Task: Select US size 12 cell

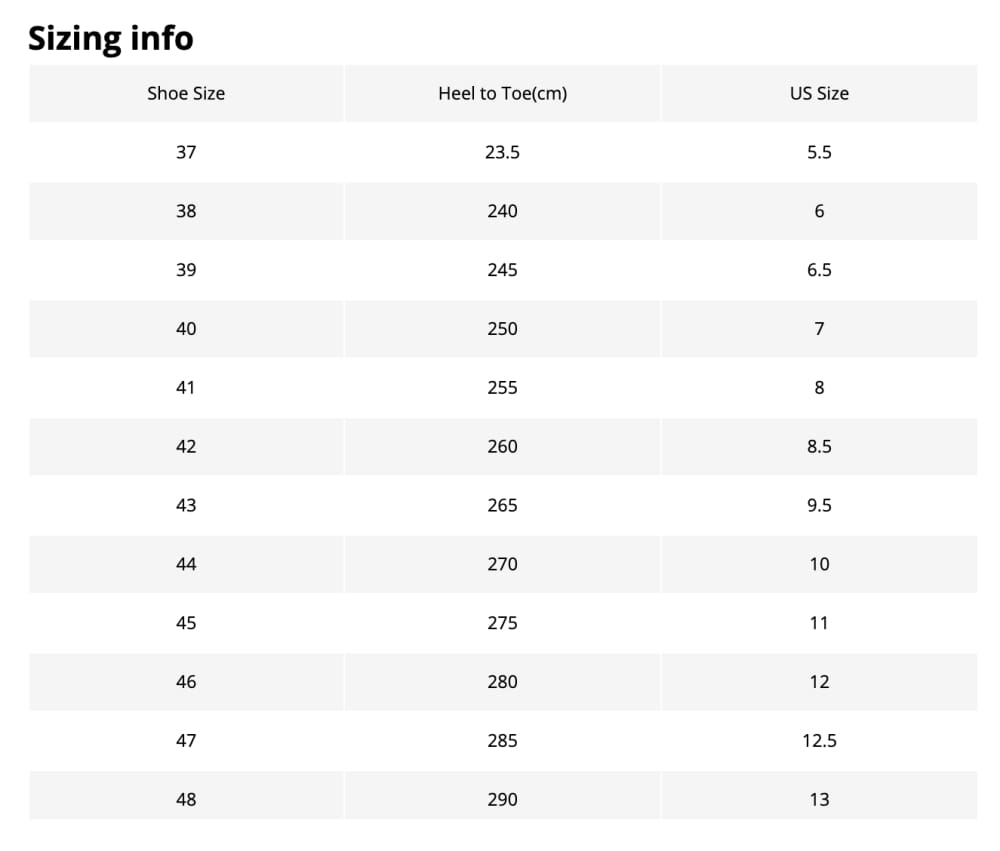Action: [820, 682]
